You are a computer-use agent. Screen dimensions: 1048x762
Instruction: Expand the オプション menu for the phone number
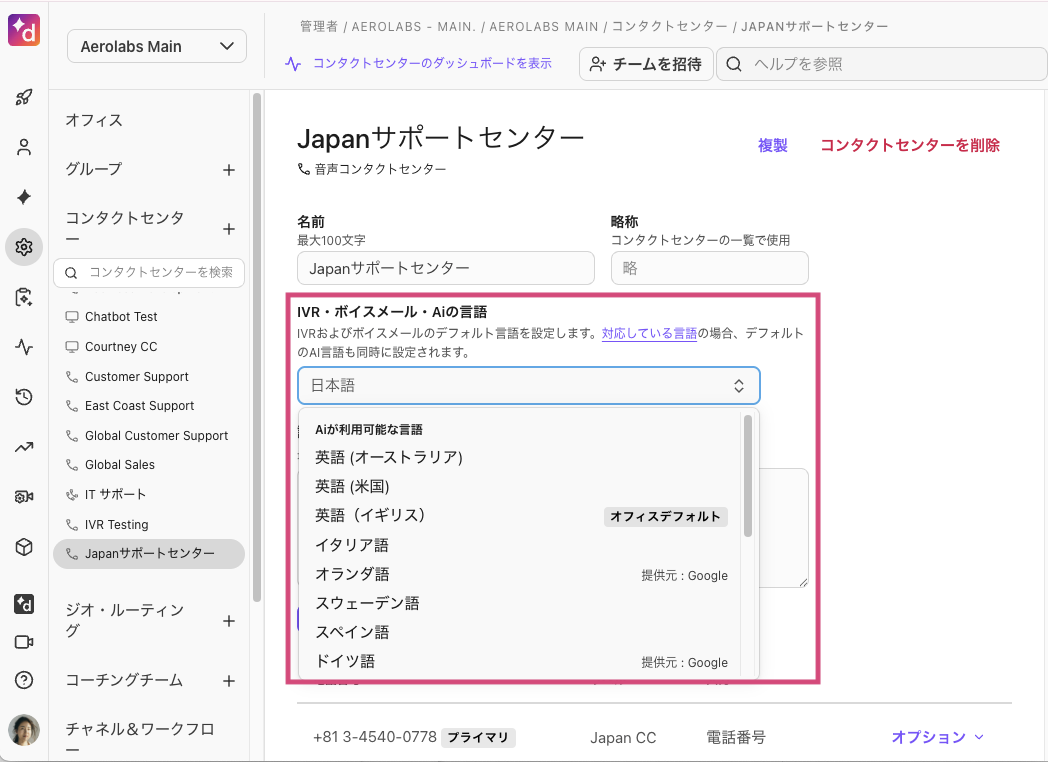coord(938,737)
